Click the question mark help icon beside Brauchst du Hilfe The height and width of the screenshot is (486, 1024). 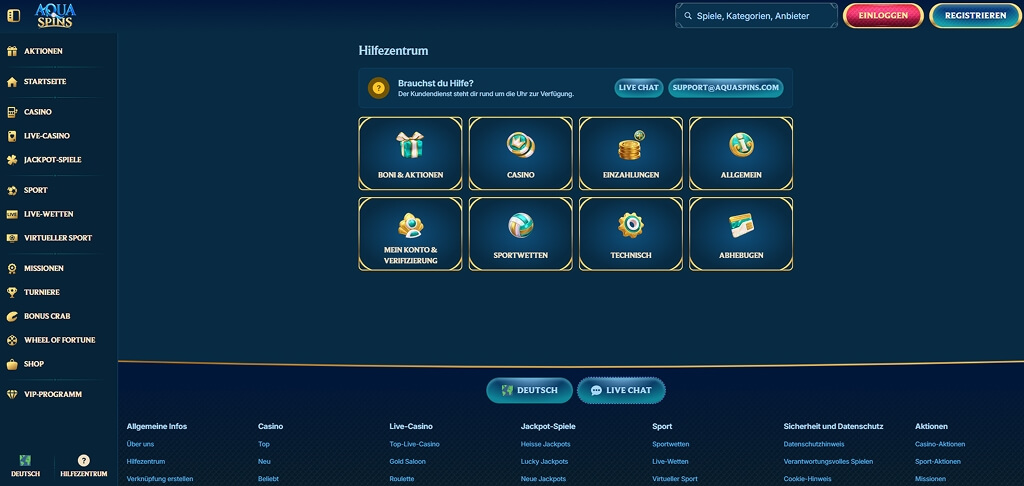(379, 88)
